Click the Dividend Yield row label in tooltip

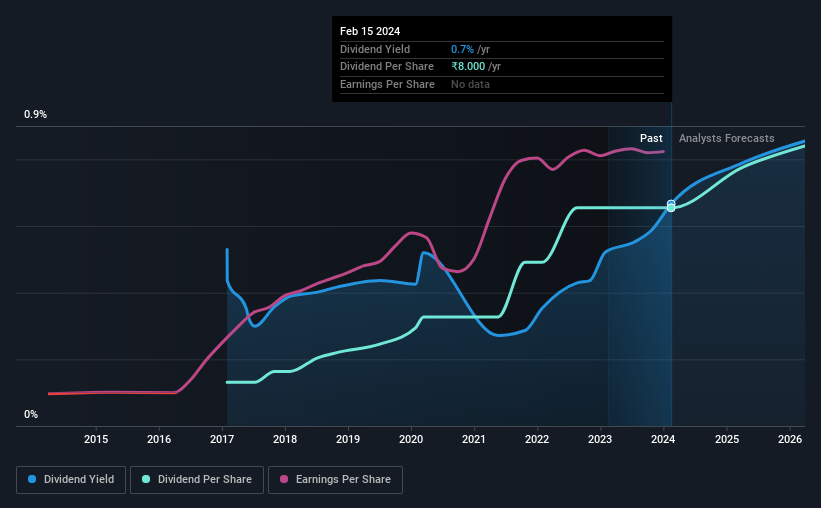(375, 49)
